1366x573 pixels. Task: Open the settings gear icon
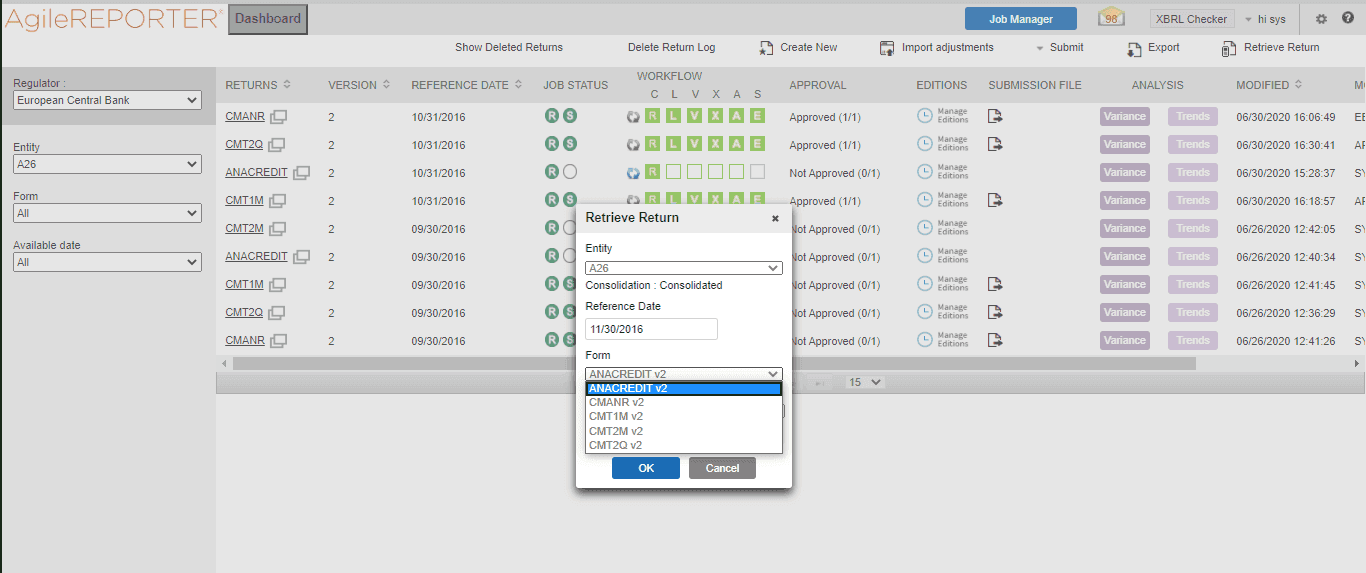(x=1321, y=19)
